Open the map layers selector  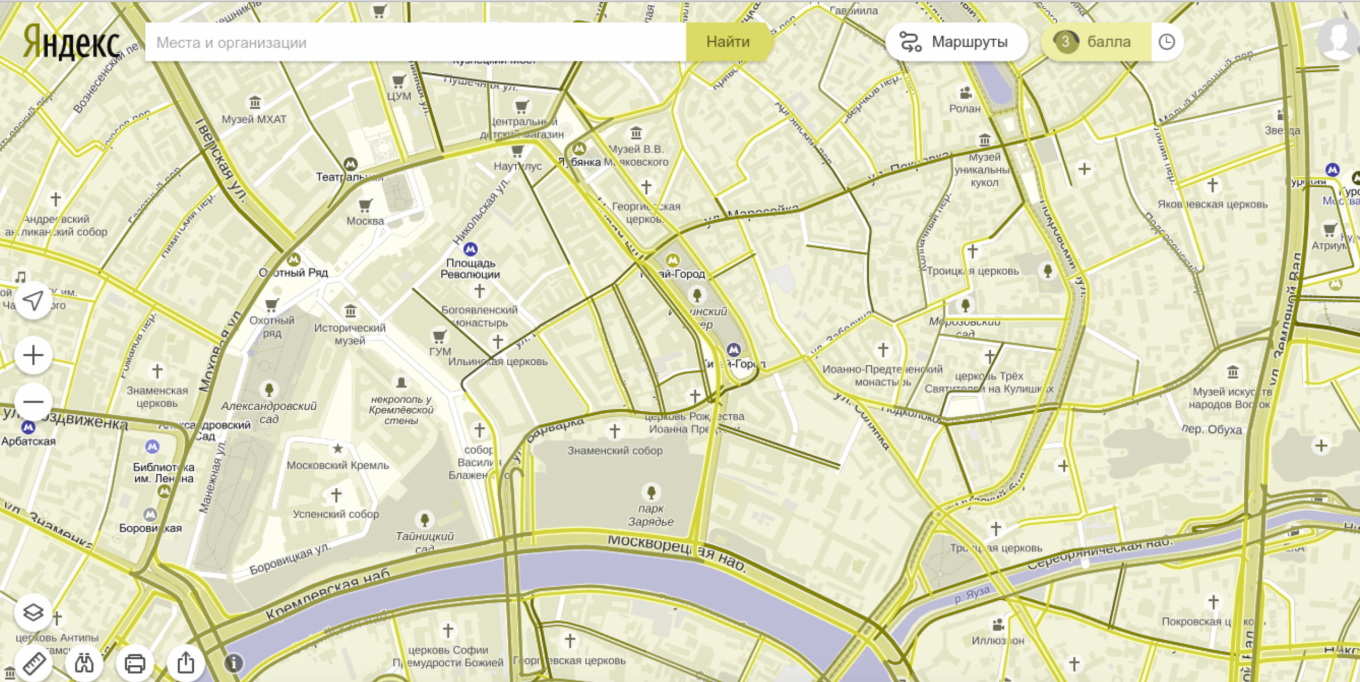(33, 612)
